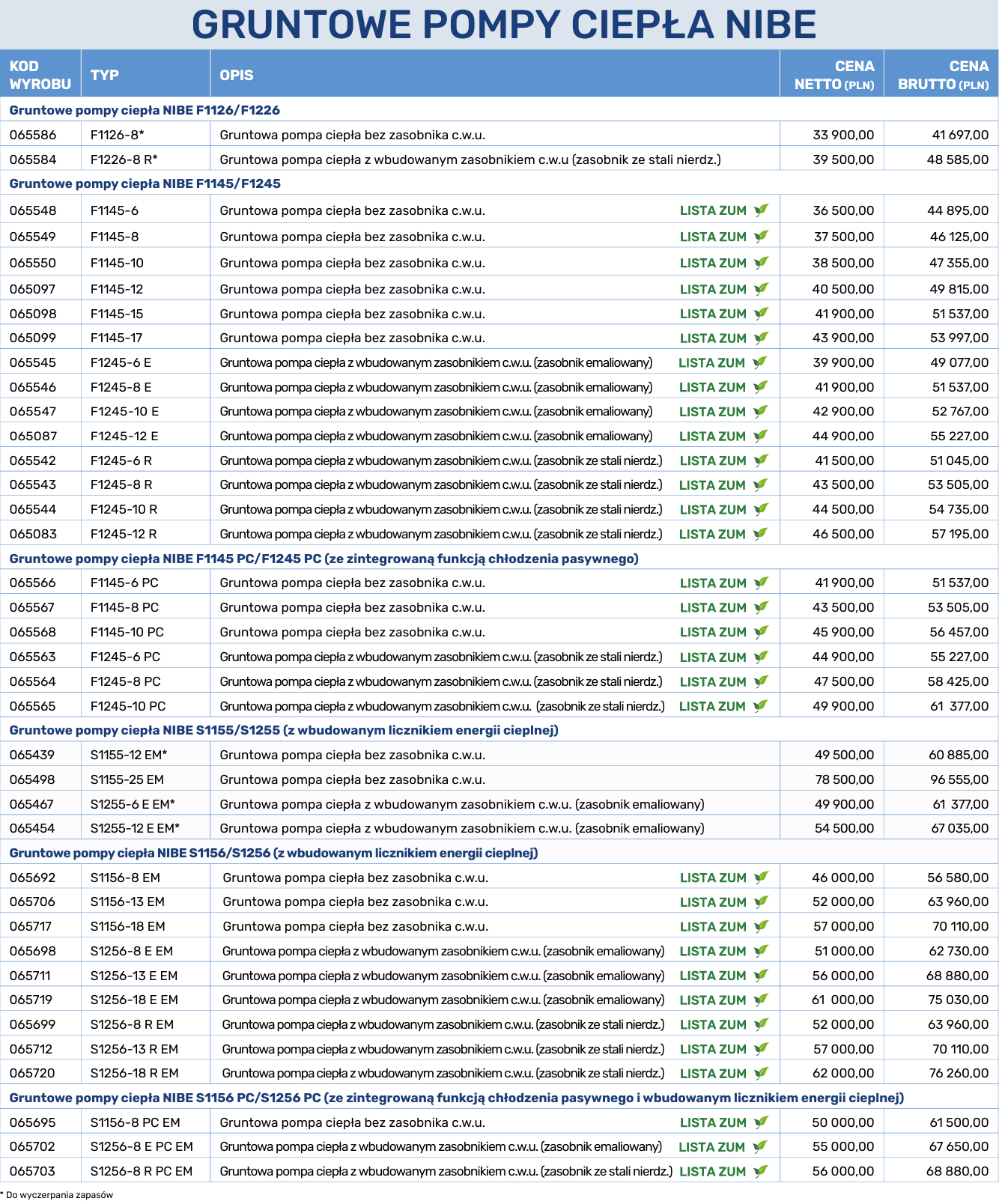The width and height of the screenshot is (1002, 1204).
Task: Click the leaf icon in the F1245-8 PC row
Action: pyautogui.click(x=761, y=681)
